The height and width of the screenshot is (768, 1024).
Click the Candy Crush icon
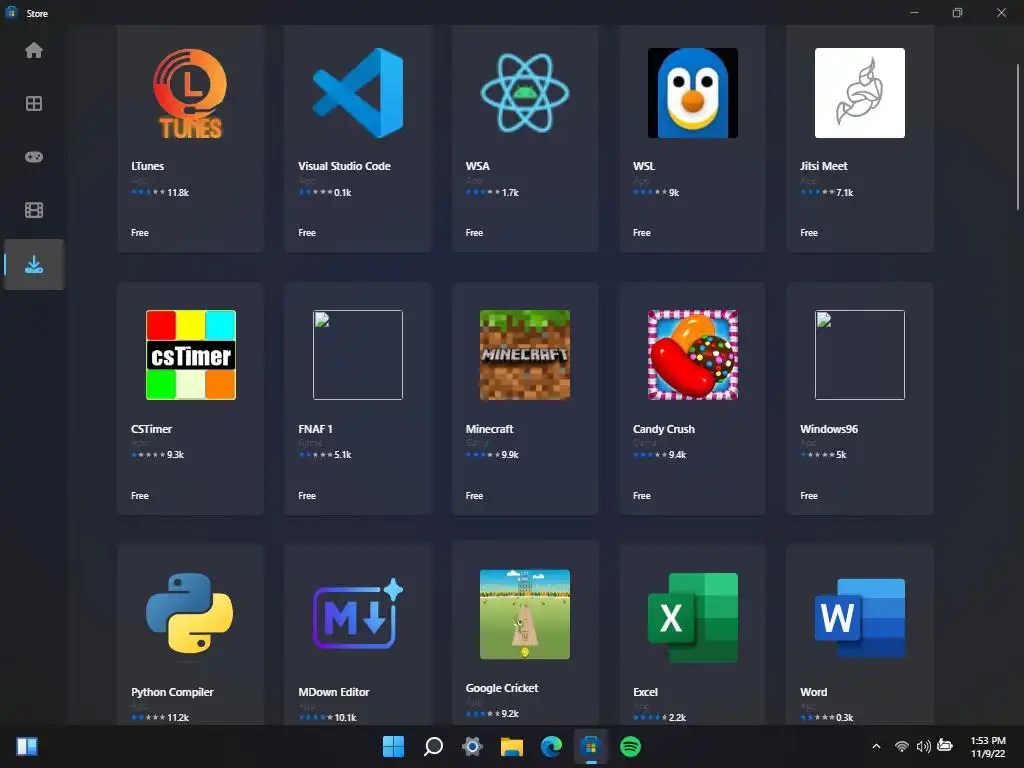point(692,355)
